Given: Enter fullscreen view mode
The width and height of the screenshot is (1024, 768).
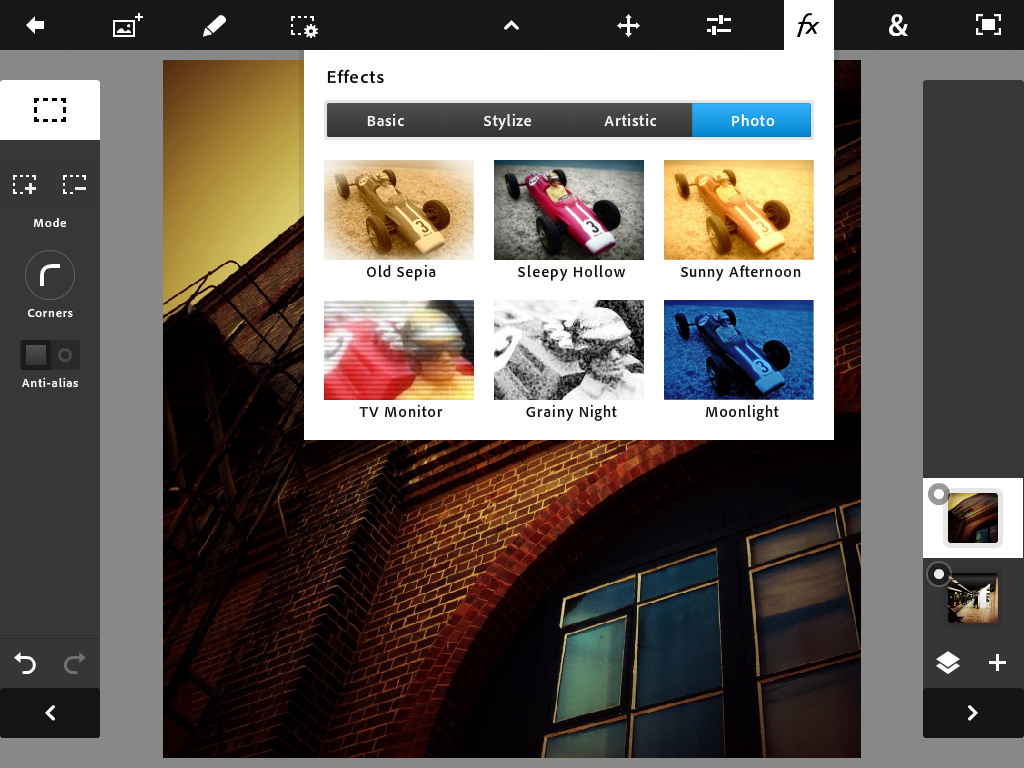Looking at the screenshot, I should [x=988, y=26].
